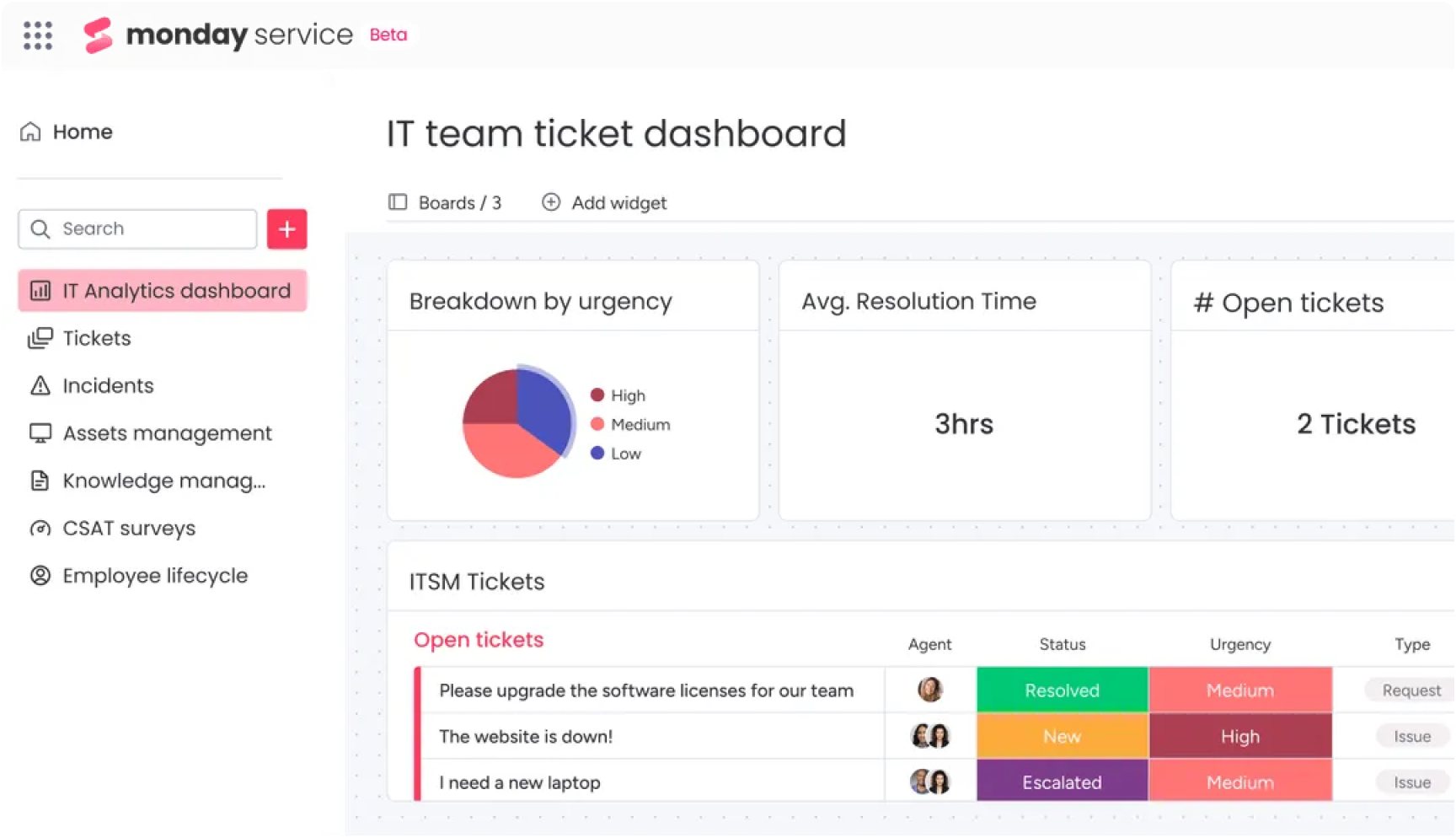Open Employee lifecycle person icon
The width and height of the screenshot is (1456, 838).
40,576
